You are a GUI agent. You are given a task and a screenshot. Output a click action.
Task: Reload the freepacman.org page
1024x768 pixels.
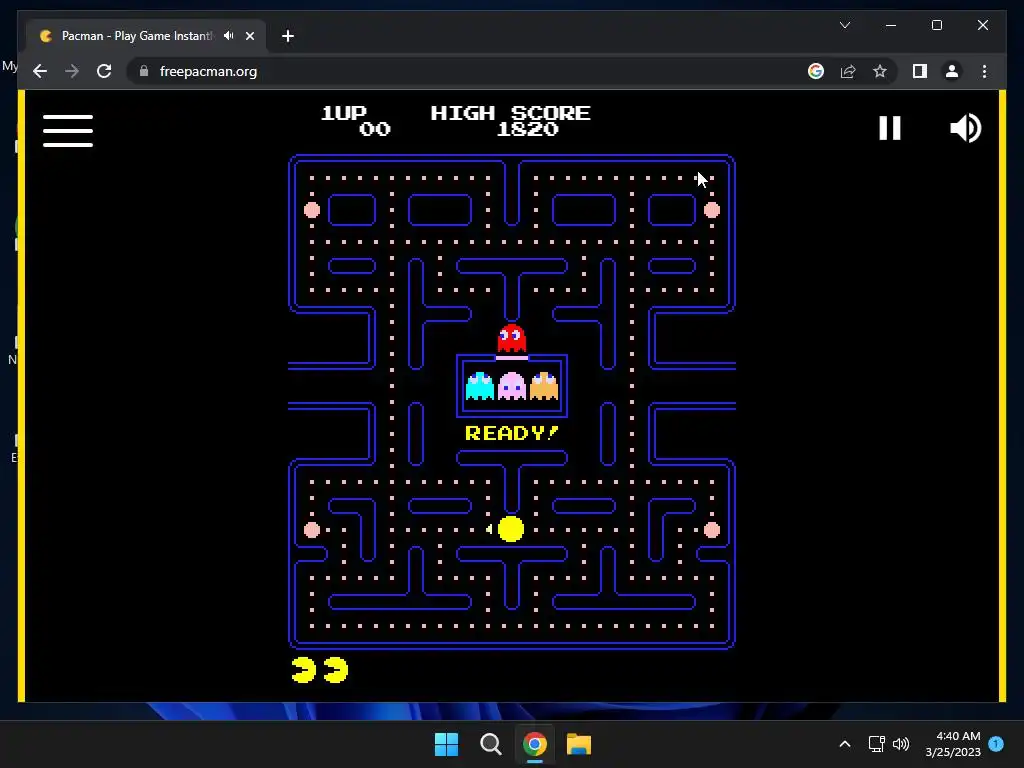pyautogui.click(x=104, y=71)
